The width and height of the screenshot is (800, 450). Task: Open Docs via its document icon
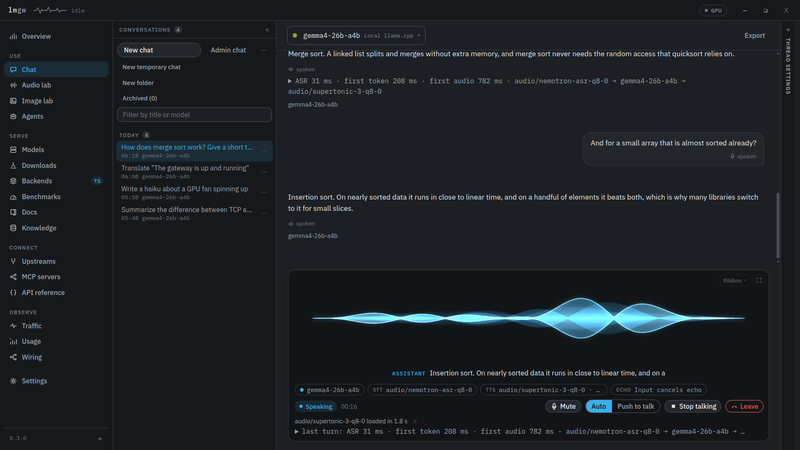[x=13, y=212]
